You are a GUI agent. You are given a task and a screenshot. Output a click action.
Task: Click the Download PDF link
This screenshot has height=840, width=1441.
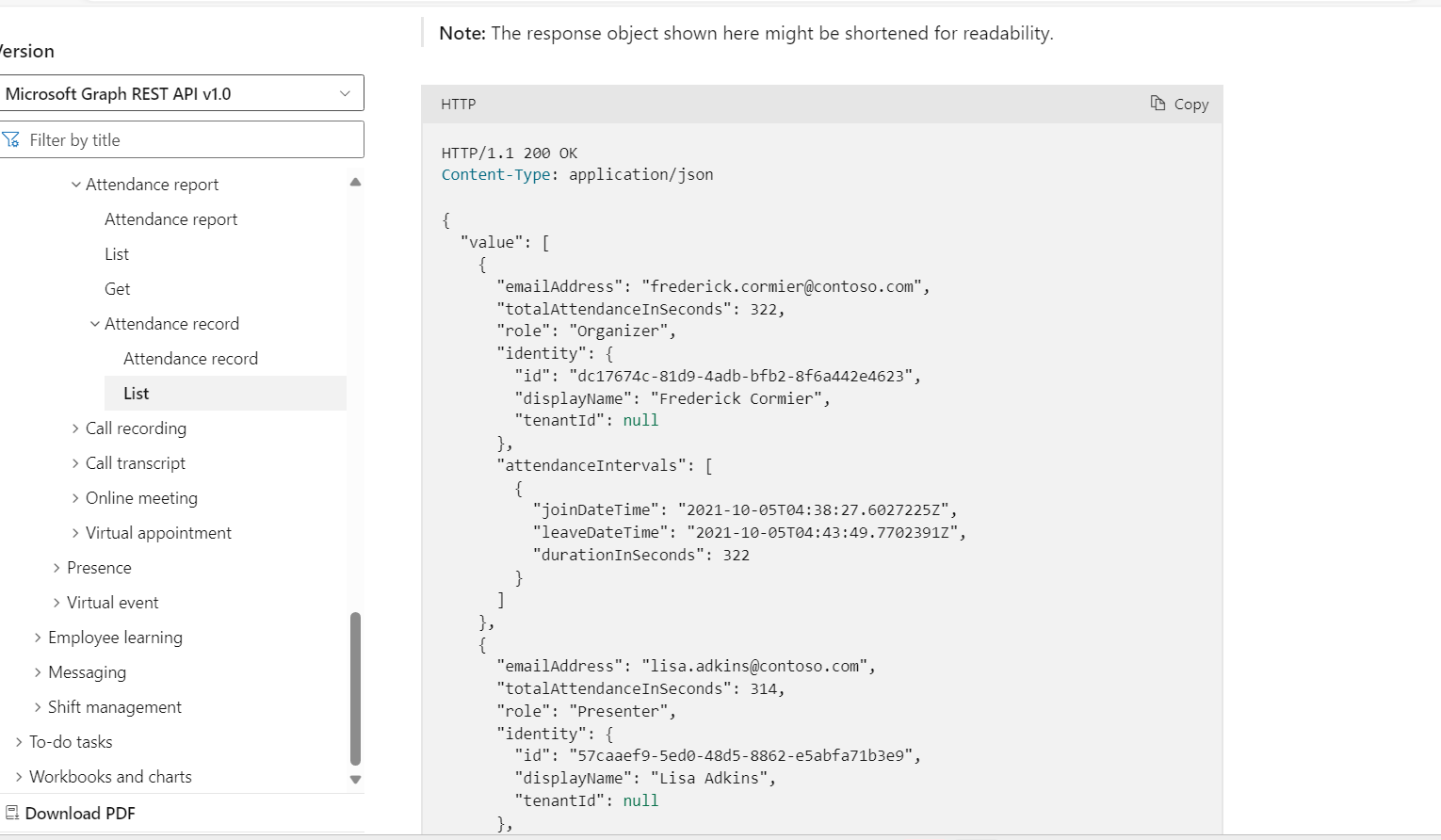[x=82, y=812]
